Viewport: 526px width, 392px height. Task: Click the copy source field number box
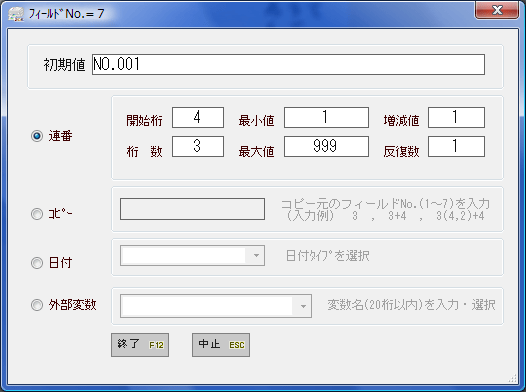coord(192,209)
